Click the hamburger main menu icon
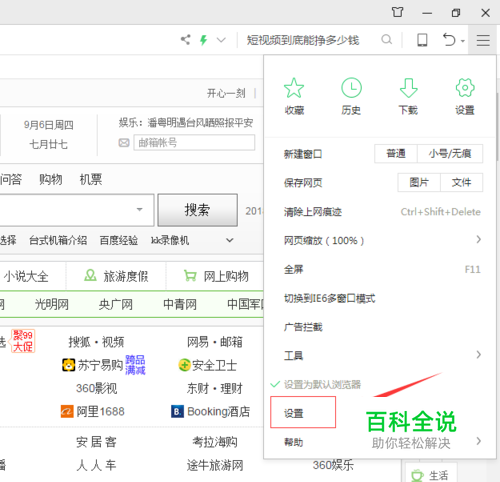500x482 pixels. pos(483,40)
